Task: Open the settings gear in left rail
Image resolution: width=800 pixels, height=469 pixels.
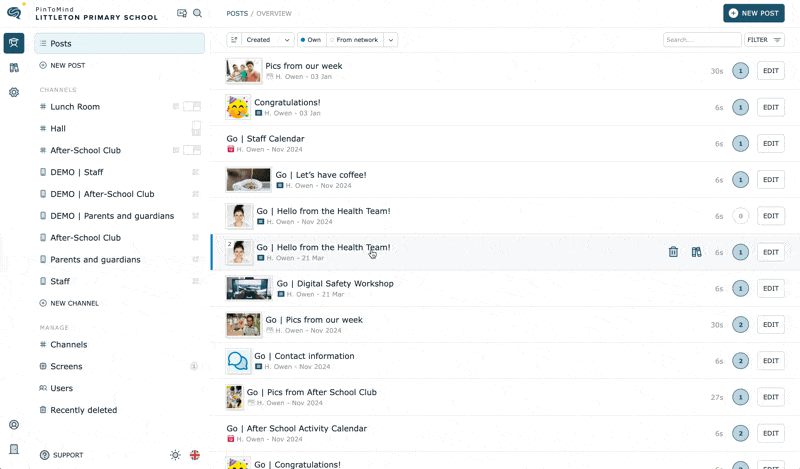Action: [14, 92]
